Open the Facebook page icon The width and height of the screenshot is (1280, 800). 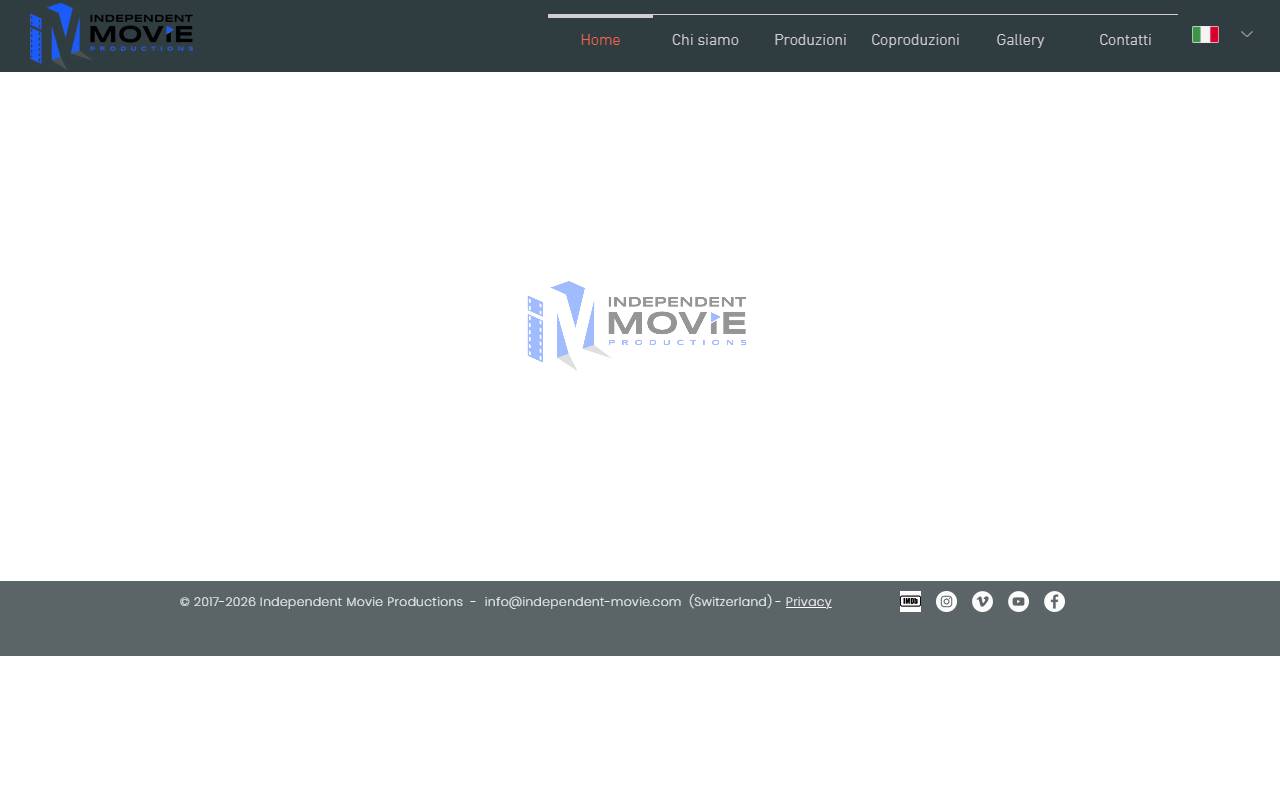pyautogui.click(x=1054, y=601)
